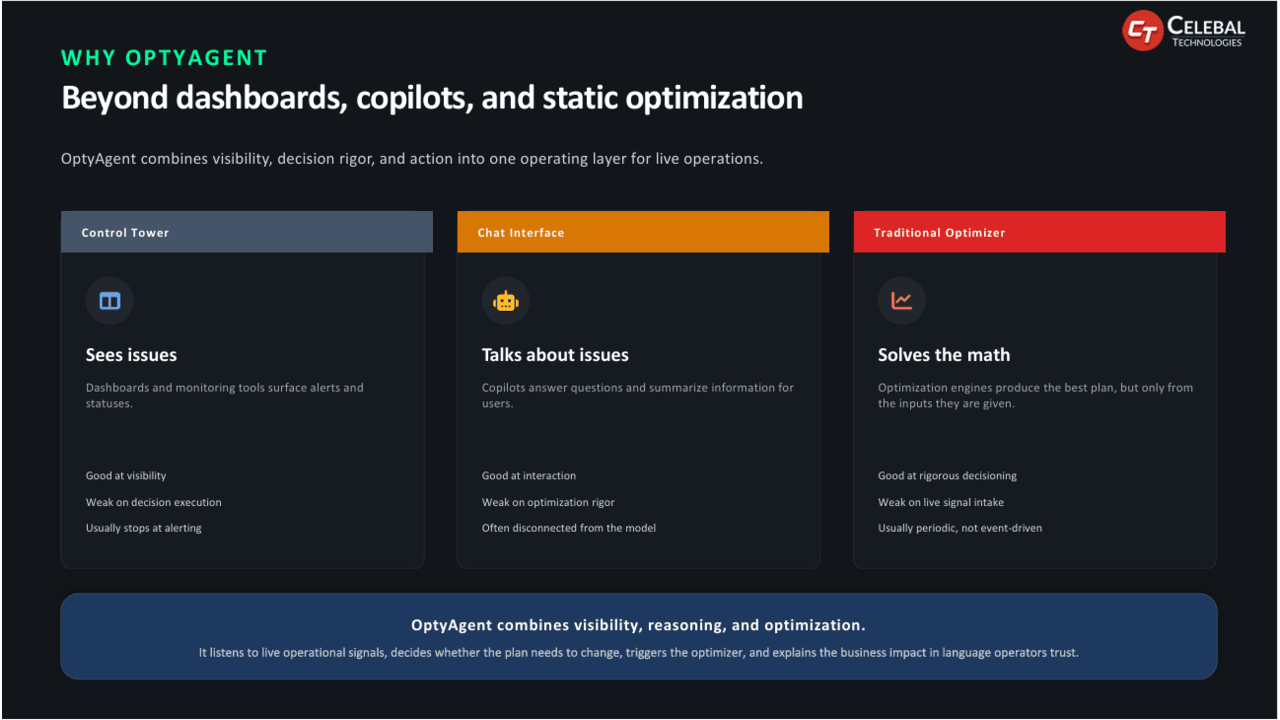Click the Solves the math heading
This screenshot has height=720, width=1280.
coord(944,355)
